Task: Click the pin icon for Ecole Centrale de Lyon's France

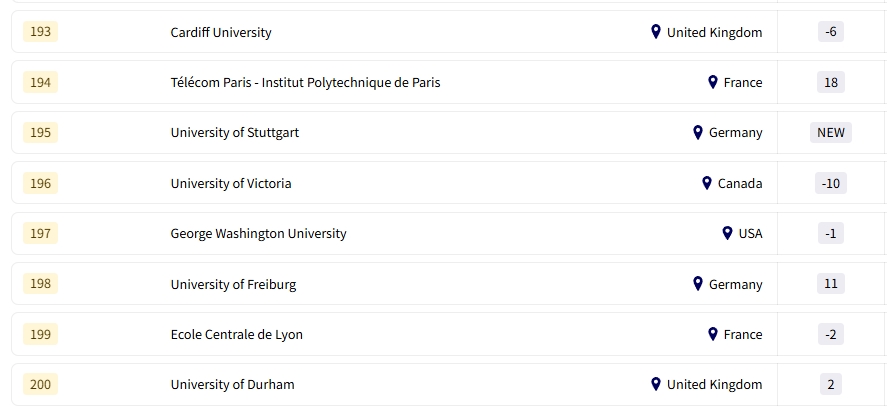Action: (x=713, y=334)
